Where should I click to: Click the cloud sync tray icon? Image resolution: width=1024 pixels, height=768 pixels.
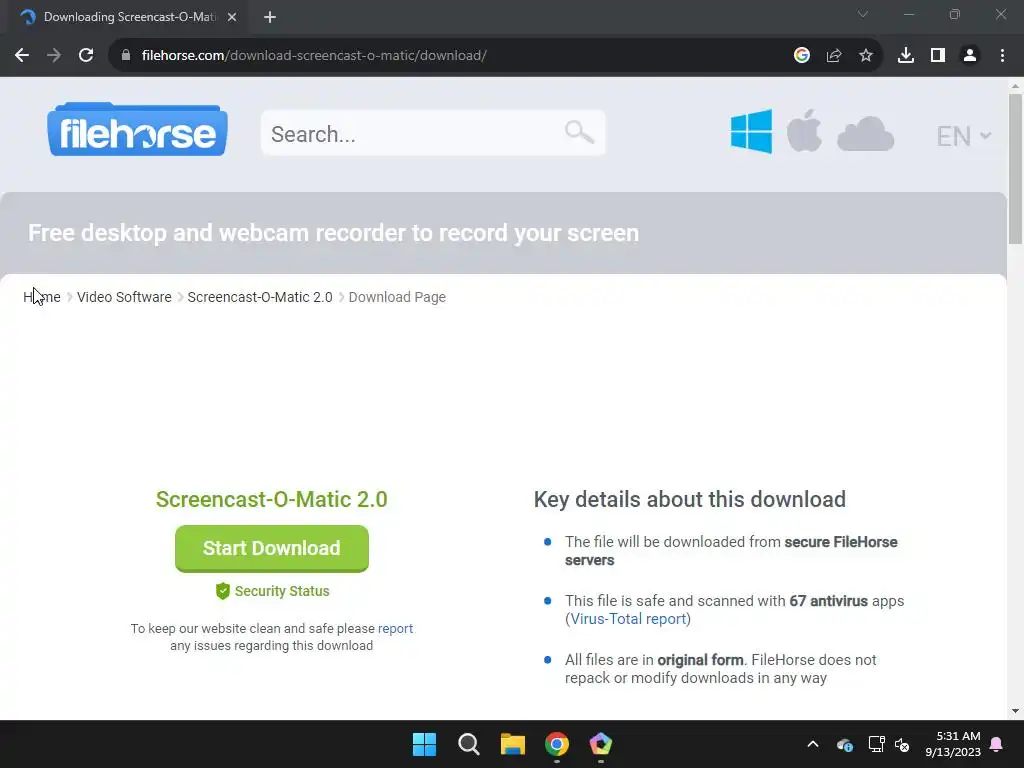[x=844, y=744]
